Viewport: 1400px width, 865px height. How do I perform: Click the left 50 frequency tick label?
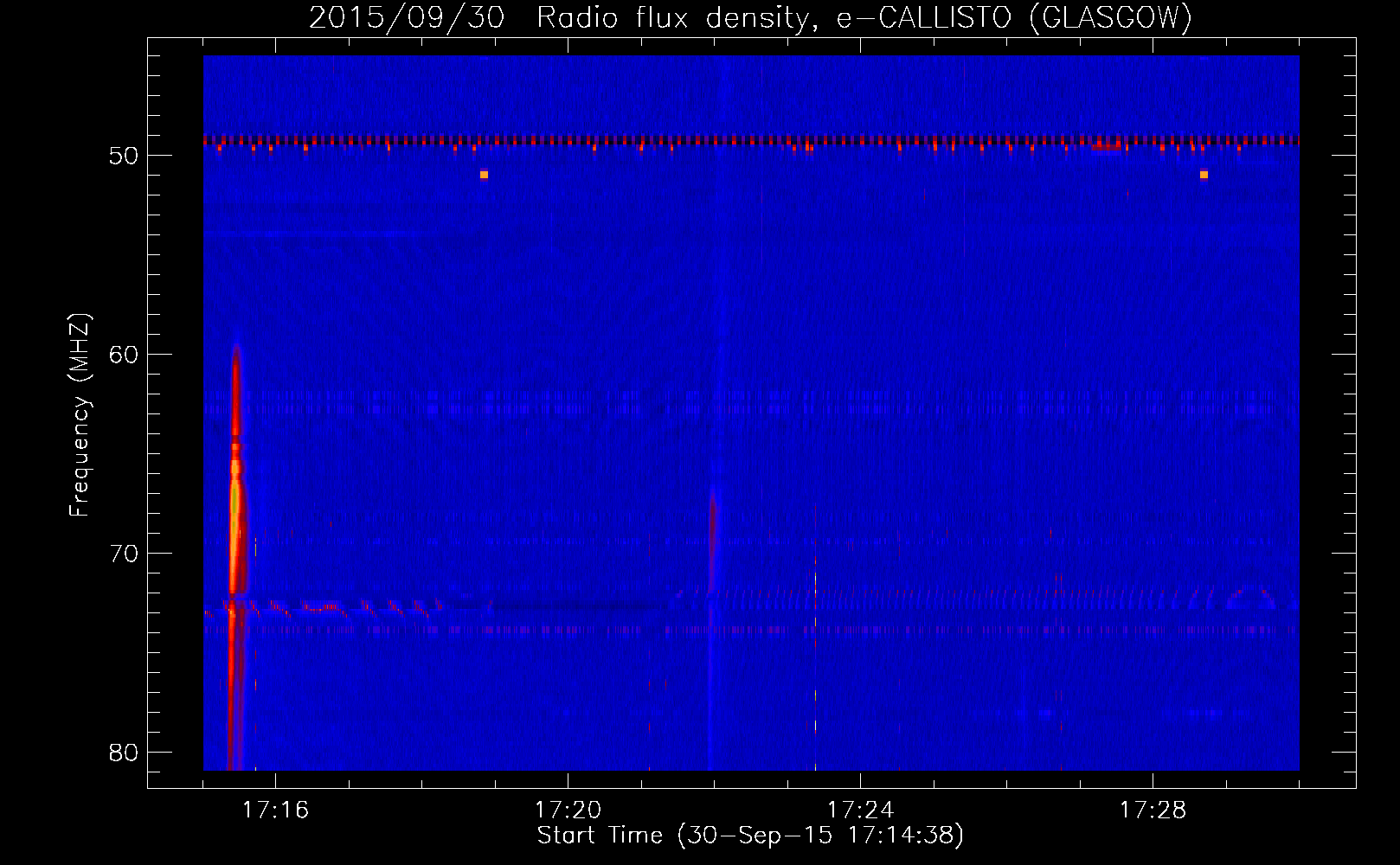tap(124, 156)
